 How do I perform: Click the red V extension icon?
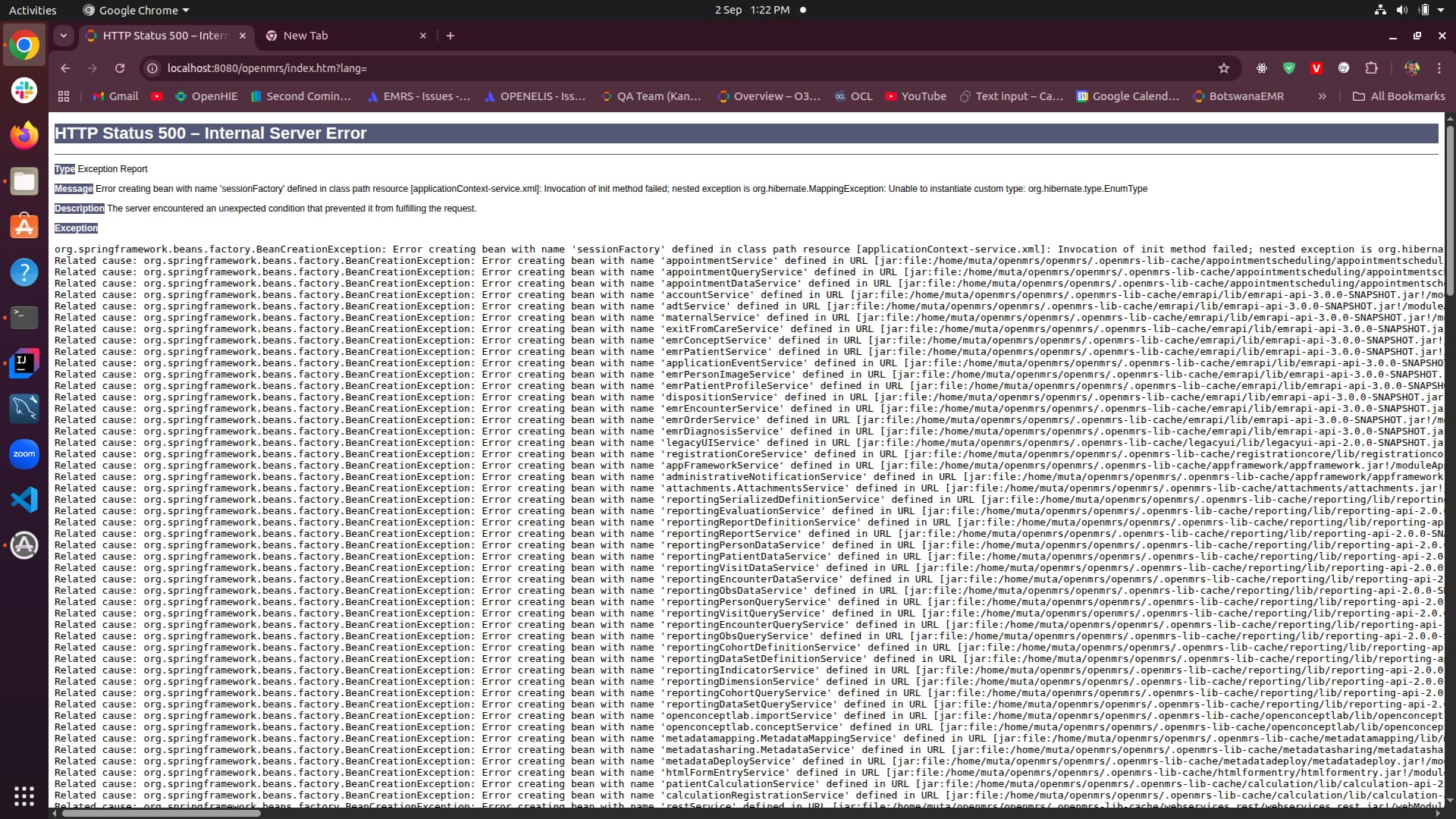(x=1316, y=68)
